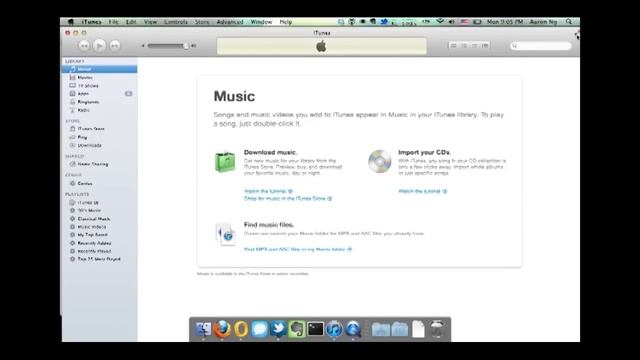The image size is (640, 360).
Task: Open the Controls menu
Action: [x=176, y=22]
